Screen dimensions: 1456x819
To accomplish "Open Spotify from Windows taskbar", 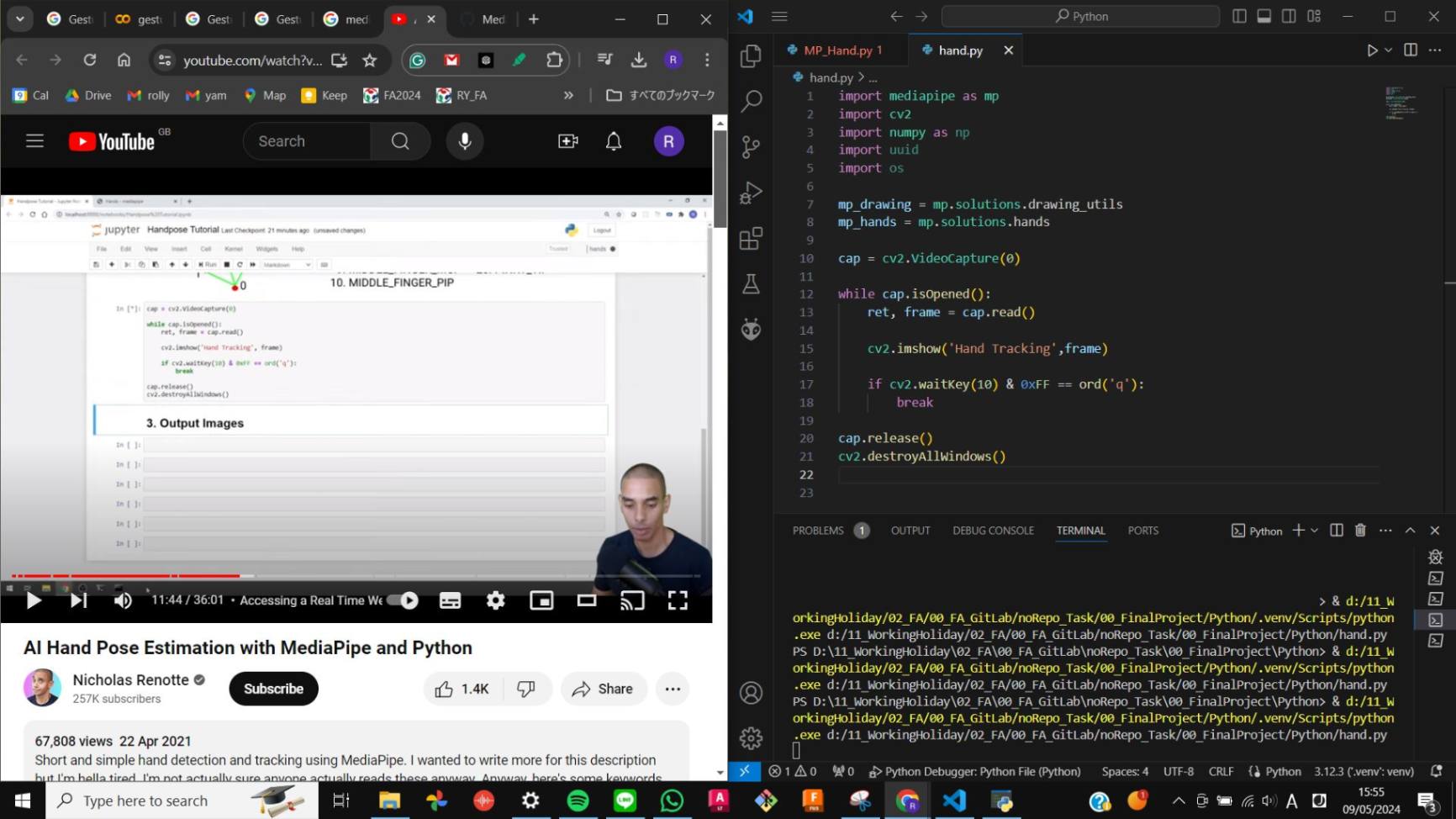I will pos(578,801).
